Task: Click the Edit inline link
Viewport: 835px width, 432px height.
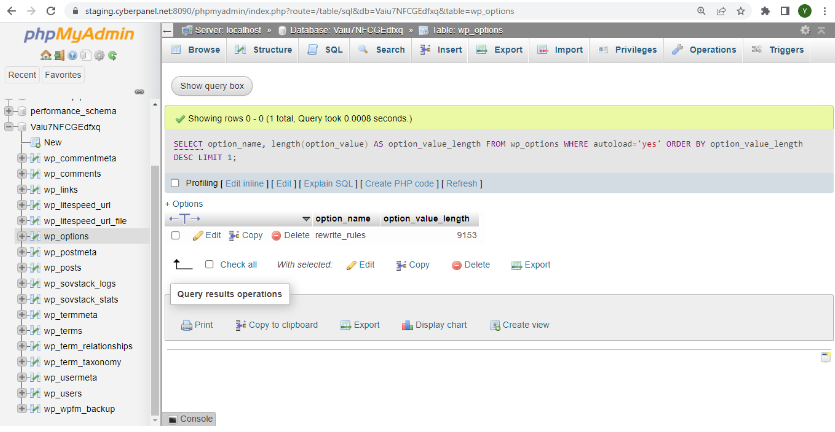Action: pyautogui.click(x=244, y=184)
